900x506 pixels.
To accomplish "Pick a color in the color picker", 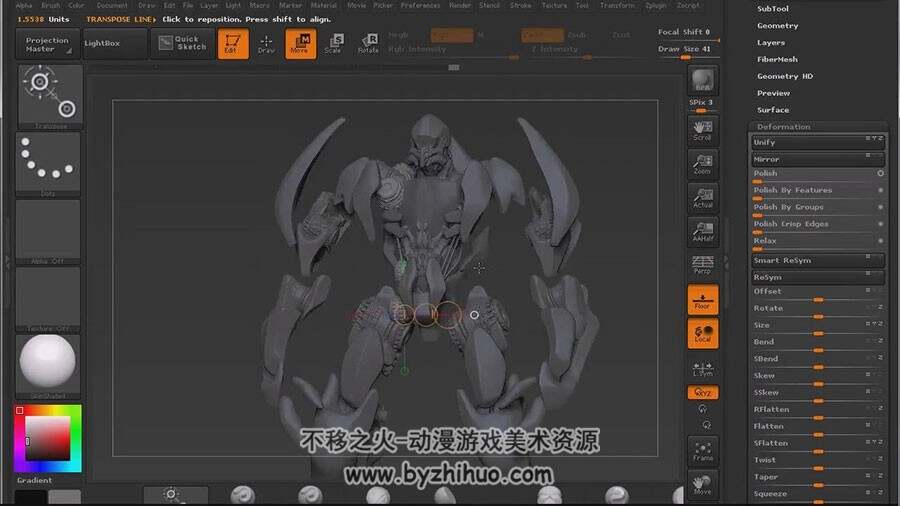I will click(x=48, y=439).
